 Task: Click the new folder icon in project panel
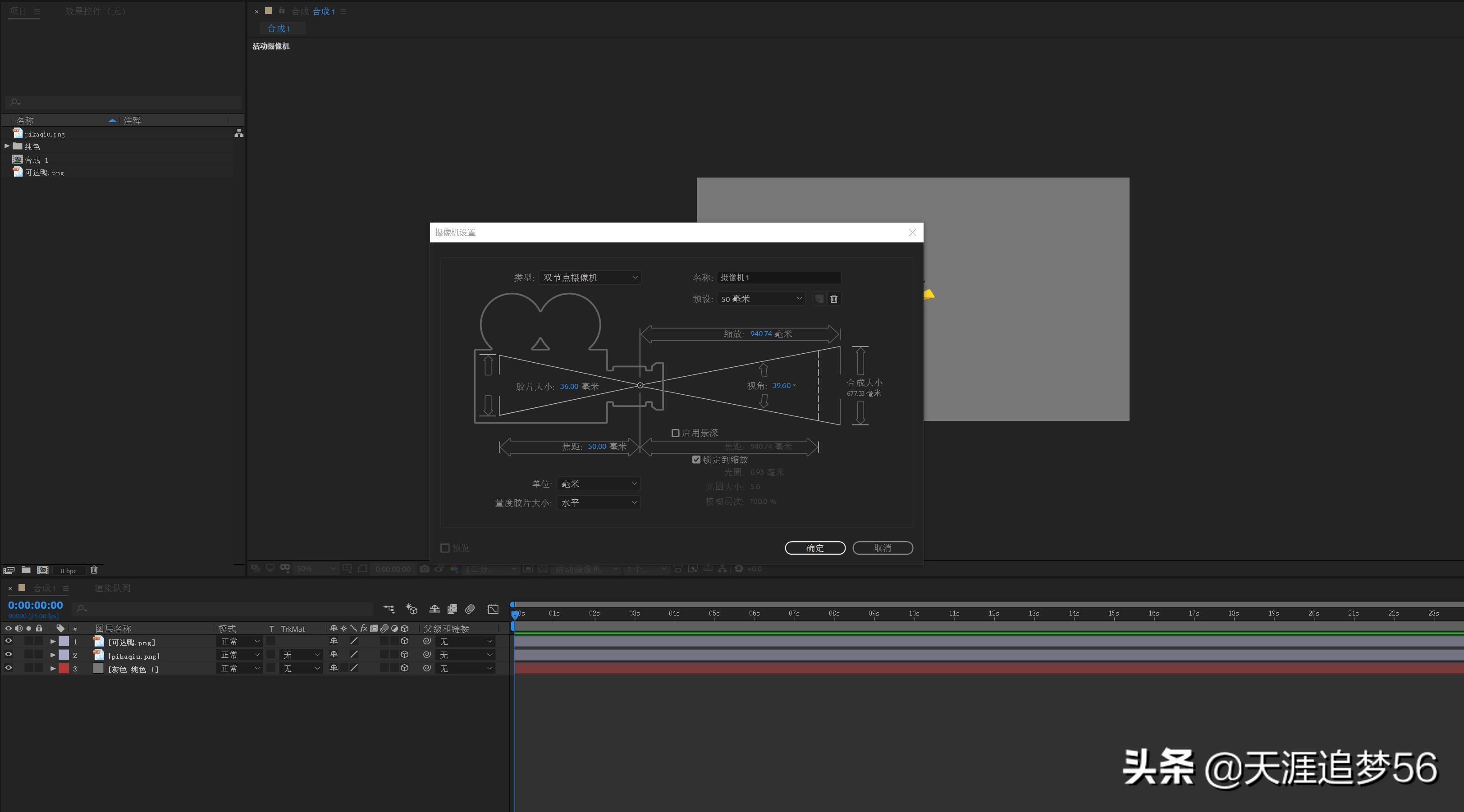pyautogui.click(x=26, y=570)
